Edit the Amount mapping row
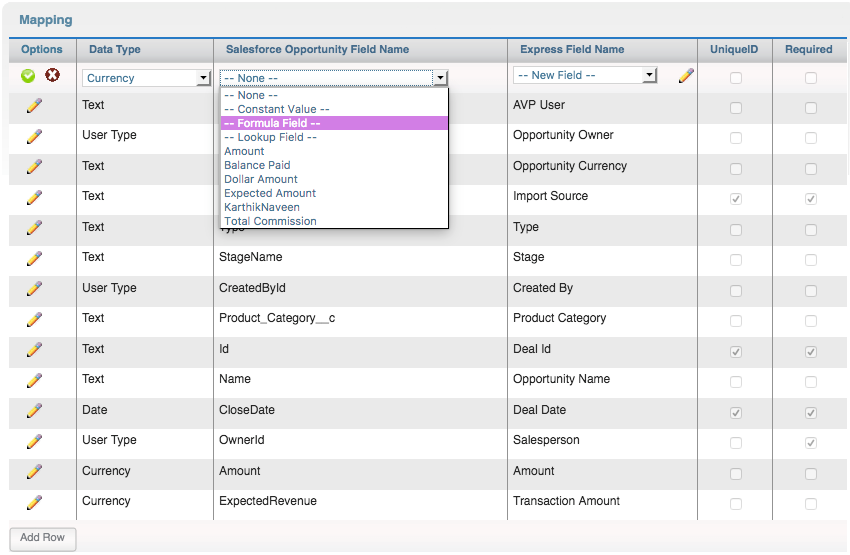Viewport: 850px width, 555px height. tap(34, 472)
